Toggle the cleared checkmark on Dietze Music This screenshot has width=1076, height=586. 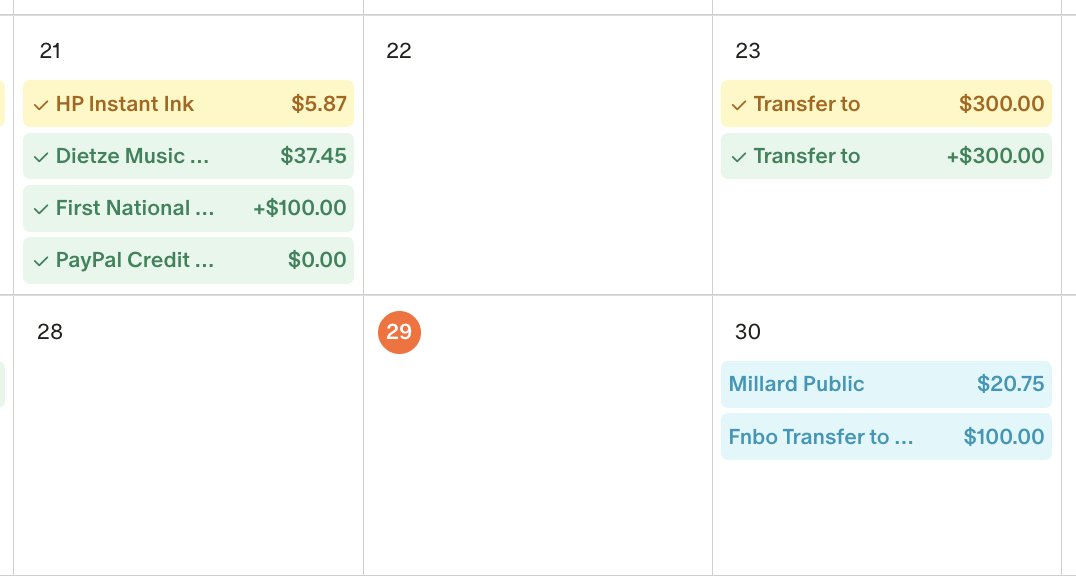[x=40, y=156]
